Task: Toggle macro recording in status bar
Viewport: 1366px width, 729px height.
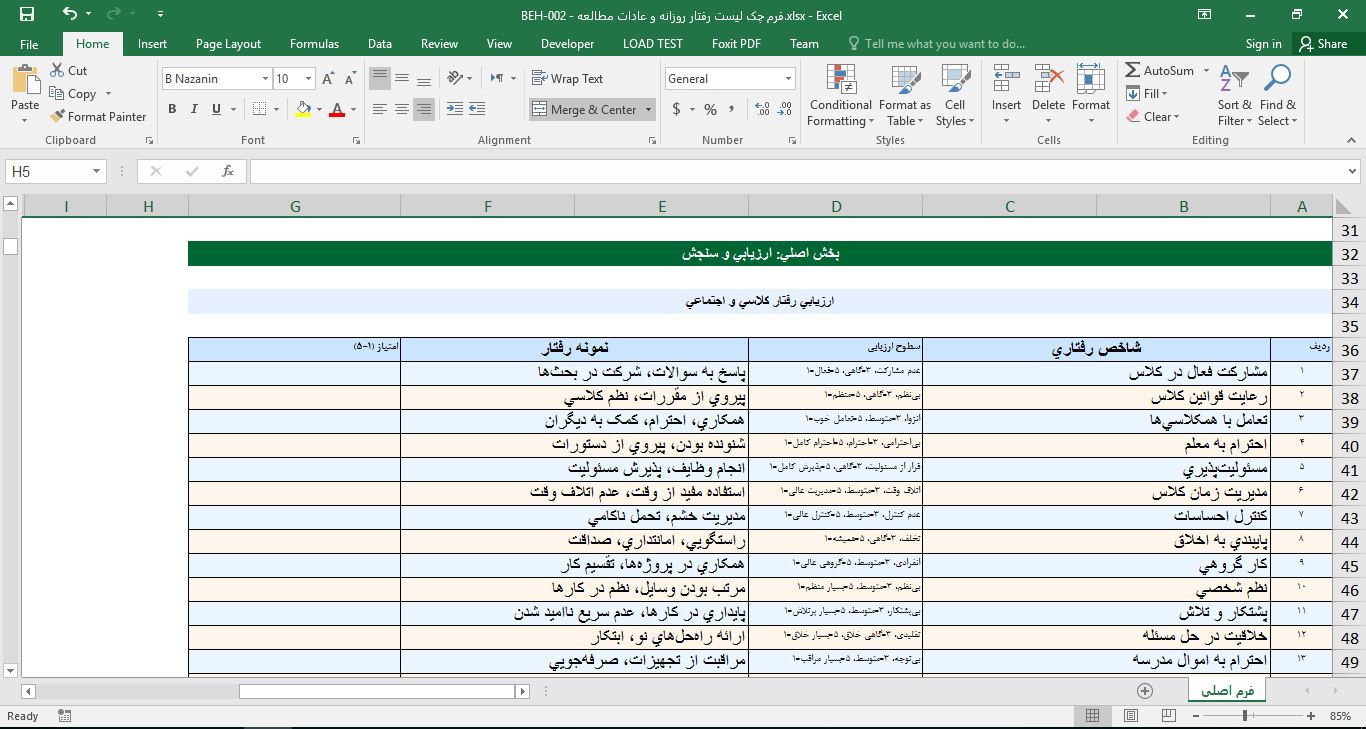Action: click(65, 716)
